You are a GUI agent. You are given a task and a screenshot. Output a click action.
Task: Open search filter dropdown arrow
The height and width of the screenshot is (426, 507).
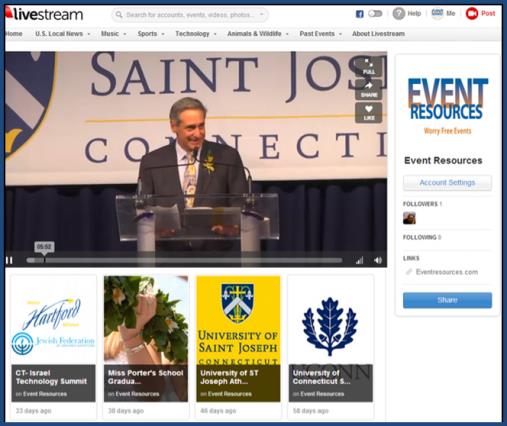262,14
